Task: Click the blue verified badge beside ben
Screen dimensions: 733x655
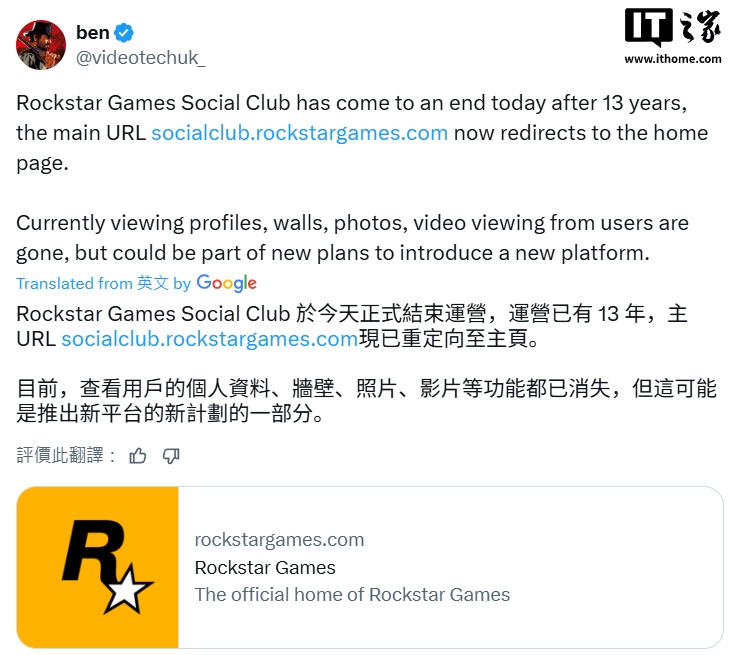Action: tap(124, 33)
